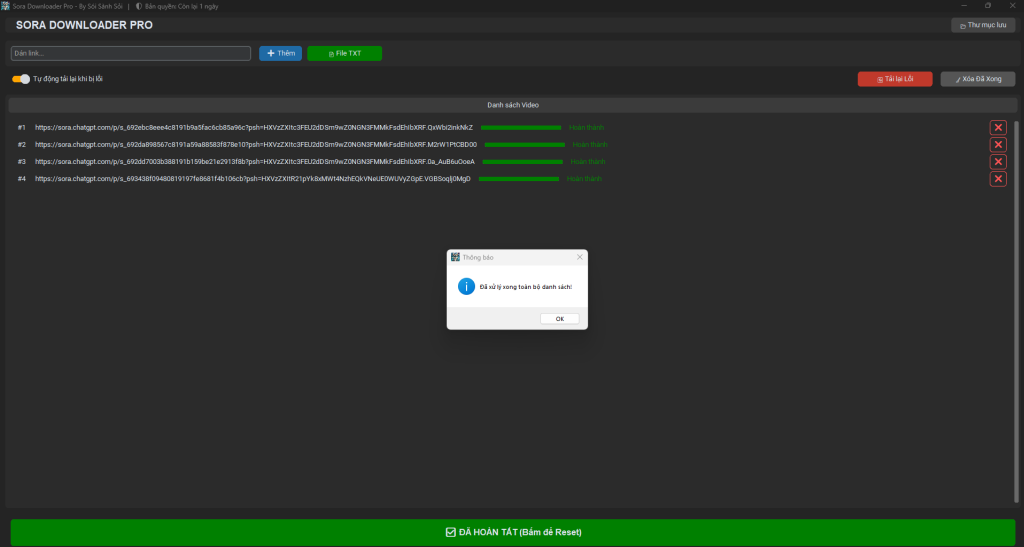The image size is (1024, 547).
Task: Click the red Tải lại Lỗi button
Action: tap(895, 79)
